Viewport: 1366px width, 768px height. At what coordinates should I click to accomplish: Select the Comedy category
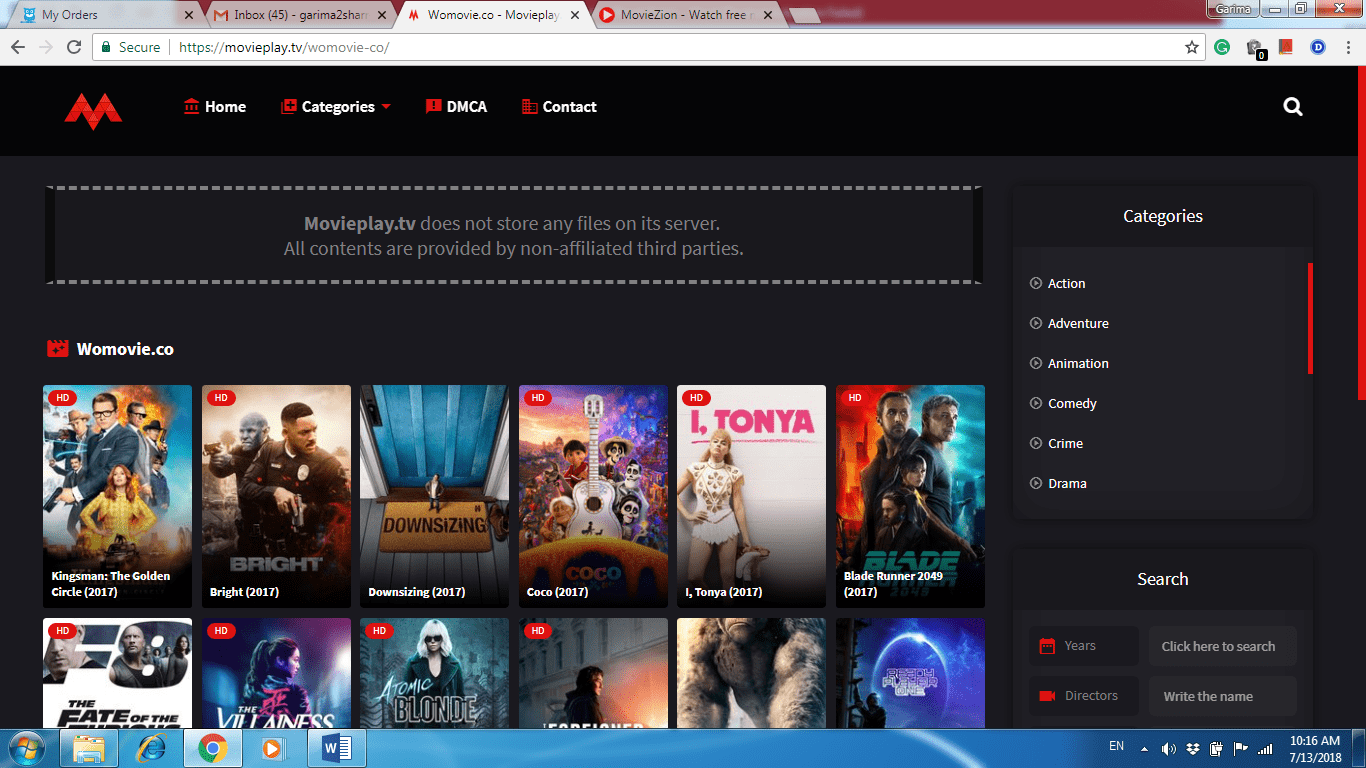pyautogui.click(x=1063, y=403)
